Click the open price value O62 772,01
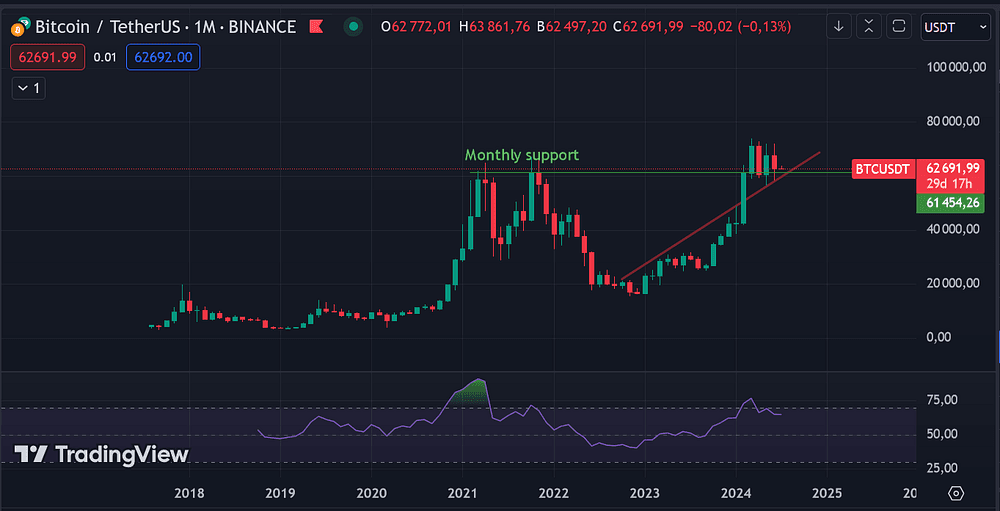The width and height of the screenshot is (1000, 511). click(416, 27)
